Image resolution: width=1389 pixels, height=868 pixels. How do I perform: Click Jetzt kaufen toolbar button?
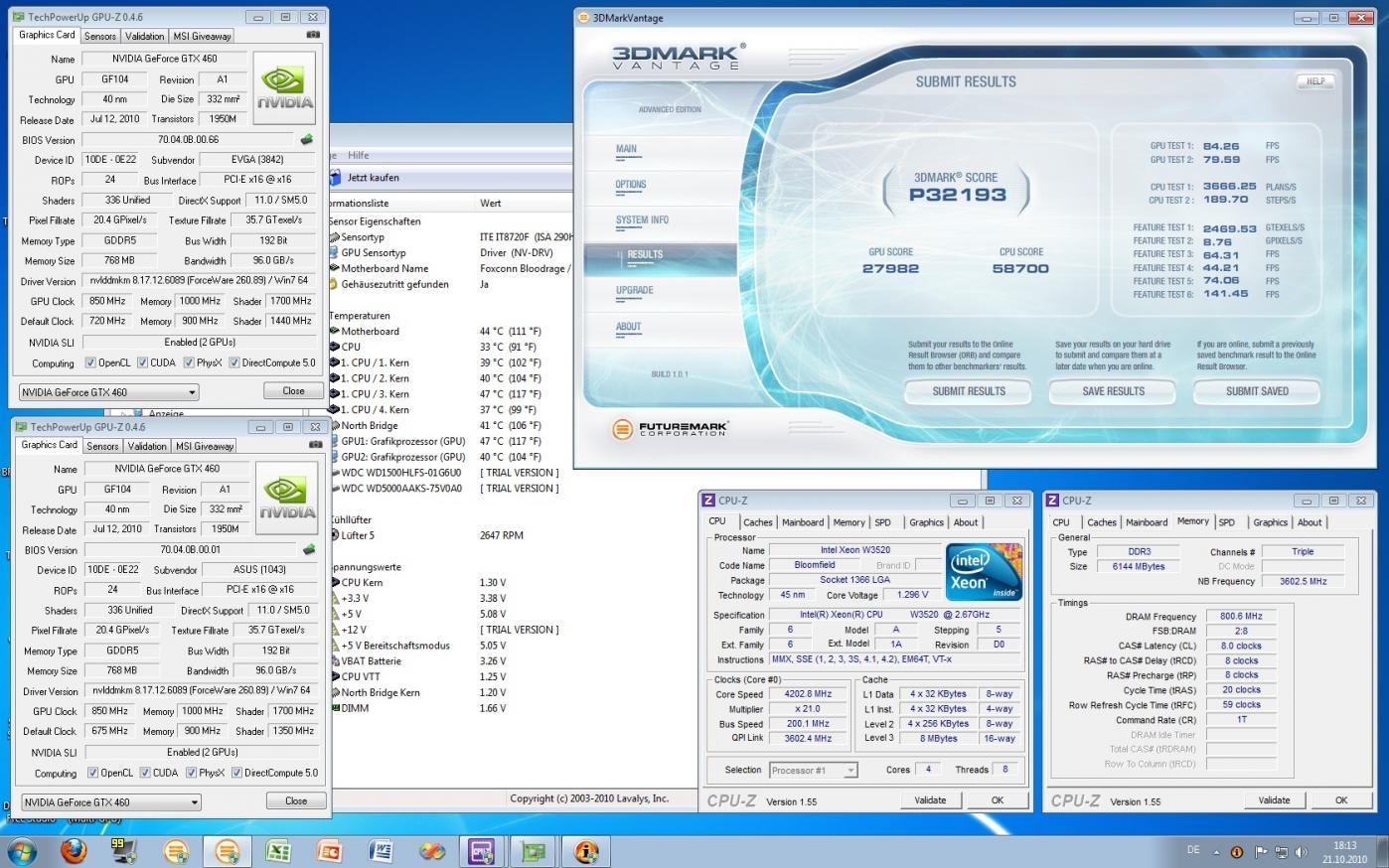pyautogui.click(x=364, y=178)
